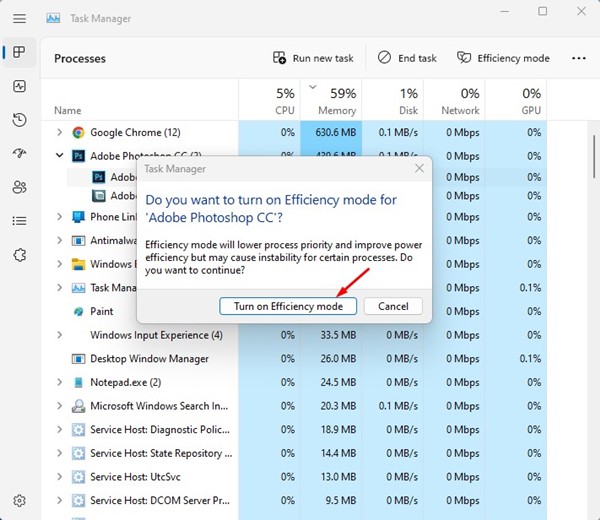Click Efficiency mode in the toolbar

pos(503,58)
